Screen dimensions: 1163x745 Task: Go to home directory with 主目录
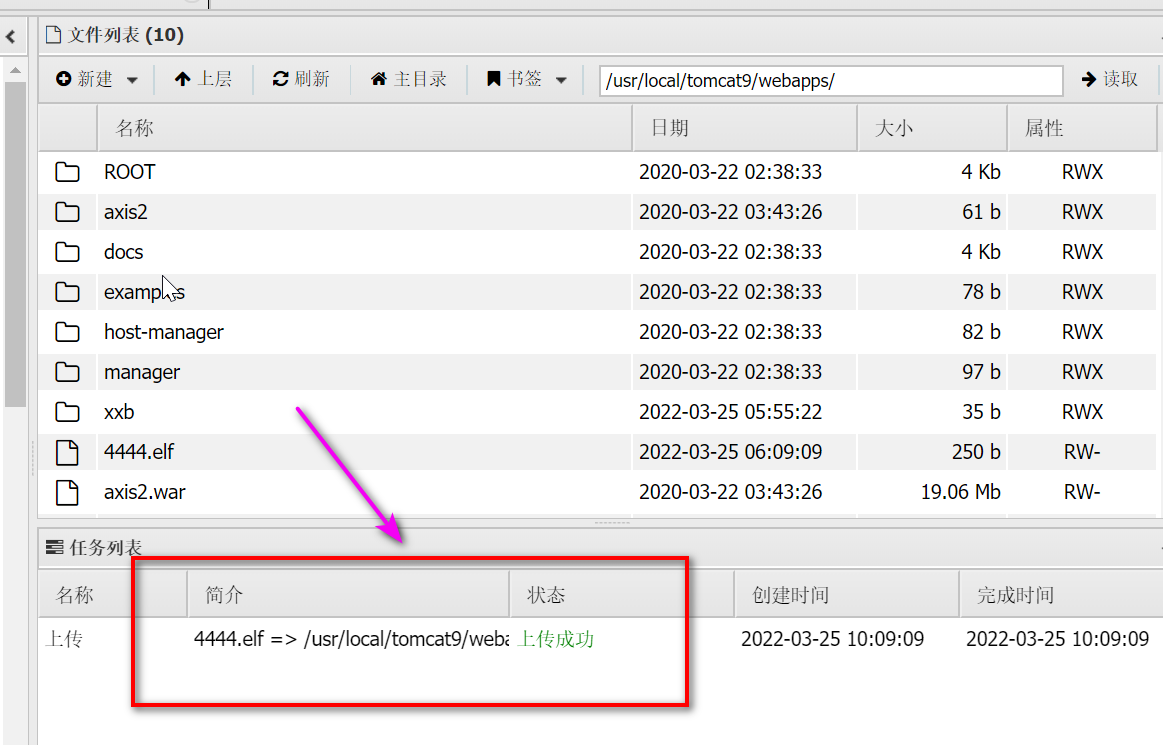[x=409, y=79]
